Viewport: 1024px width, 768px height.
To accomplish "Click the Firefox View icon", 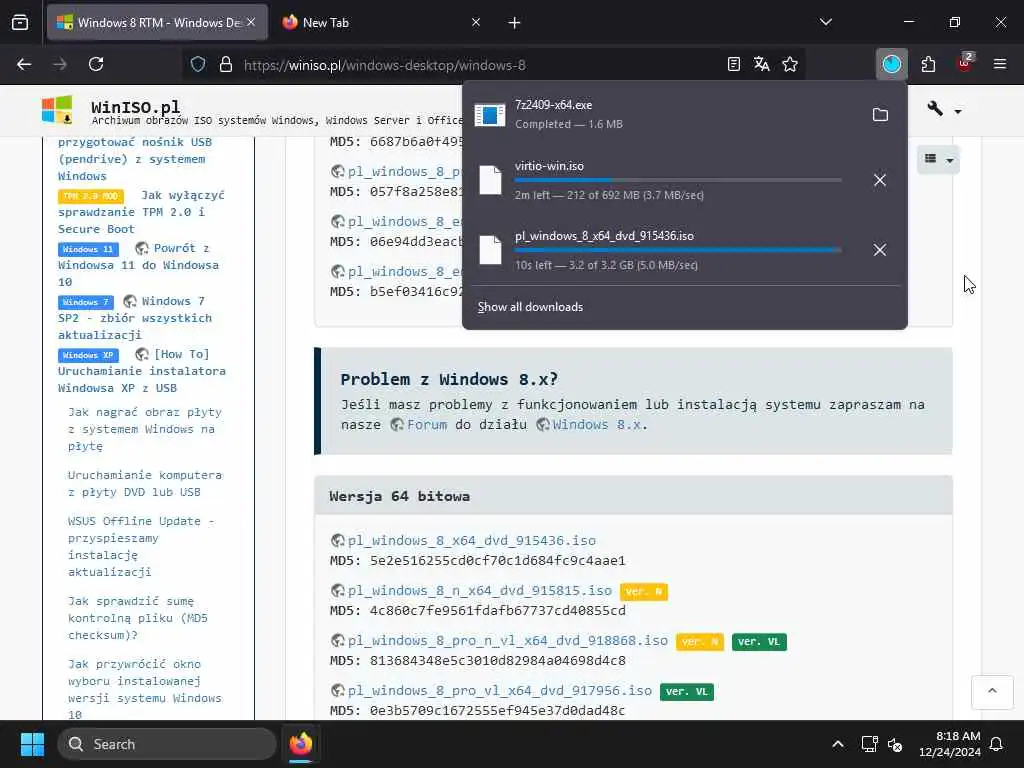I will click(x=20, y=22).
